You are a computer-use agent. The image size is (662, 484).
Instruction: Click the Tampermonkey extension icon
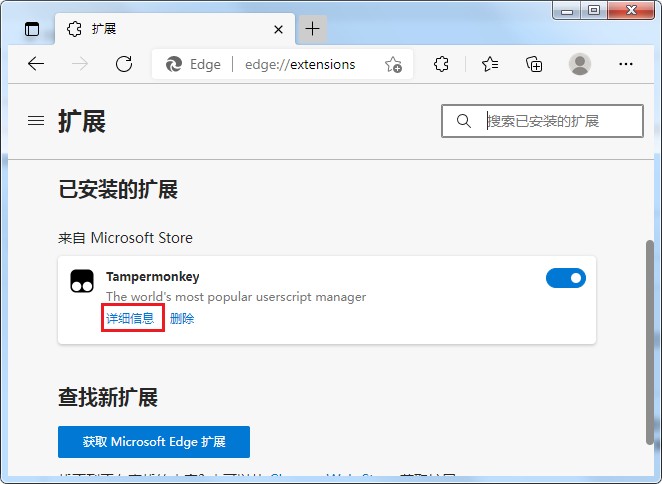[x=82, y=281]
